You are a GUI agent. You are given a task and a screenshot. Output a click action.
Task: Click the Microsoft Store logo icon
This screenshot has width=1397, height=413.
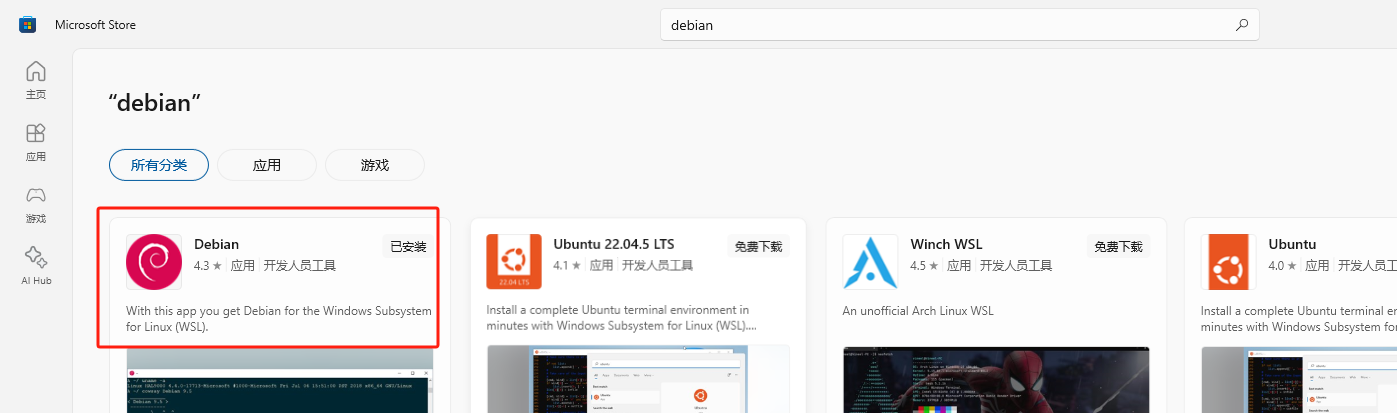pos(28,24)
